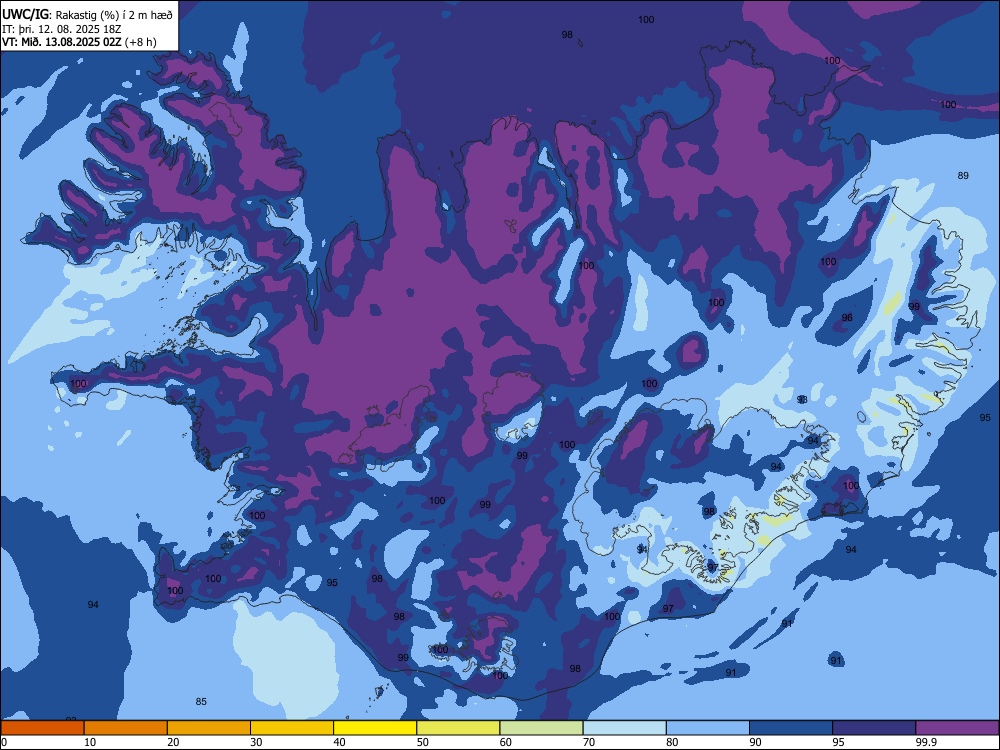Click the pale blue 70–80 legend swatch

click(x=624, y=728)
